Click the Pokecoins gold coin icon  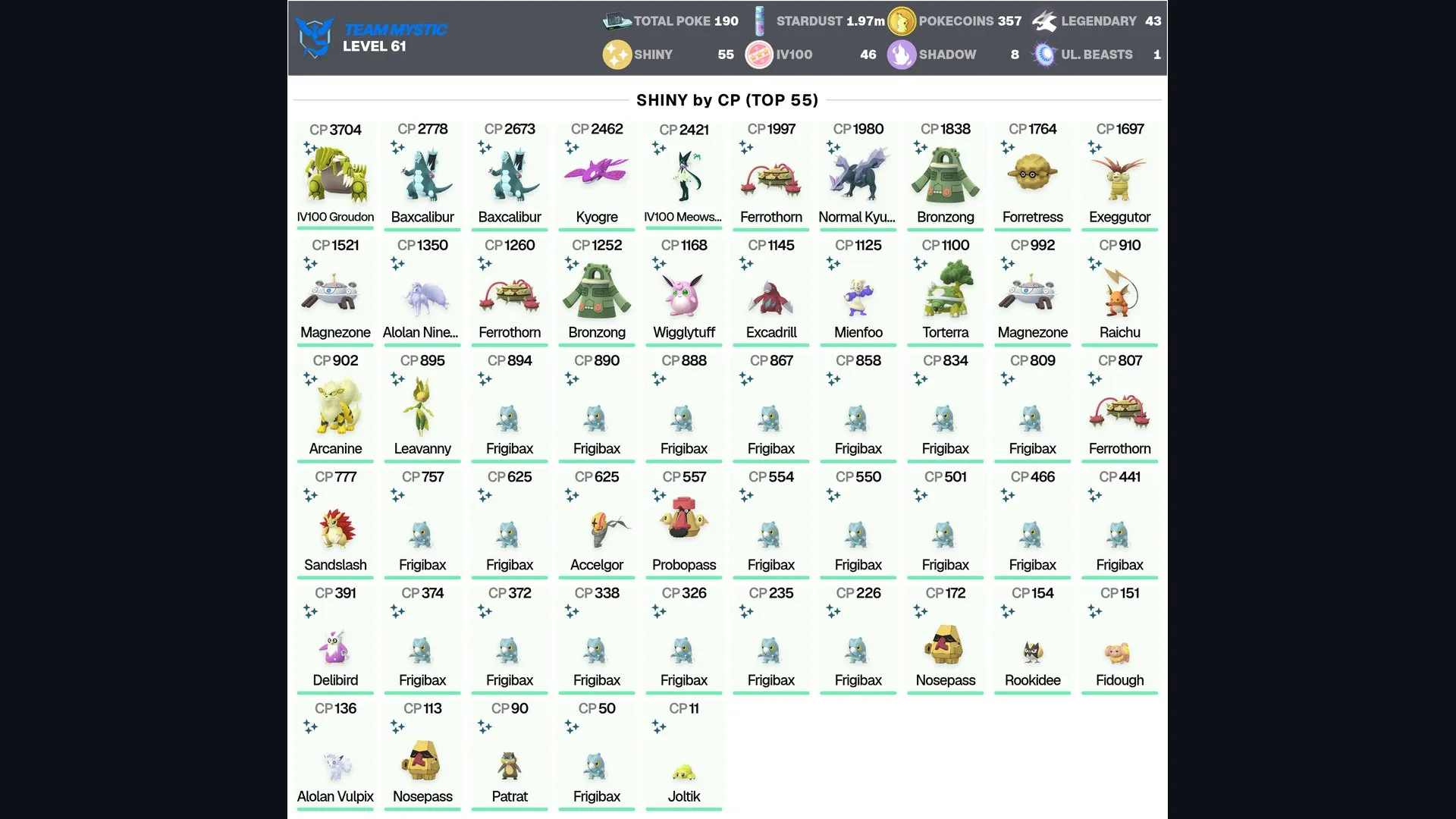point(902,21)
